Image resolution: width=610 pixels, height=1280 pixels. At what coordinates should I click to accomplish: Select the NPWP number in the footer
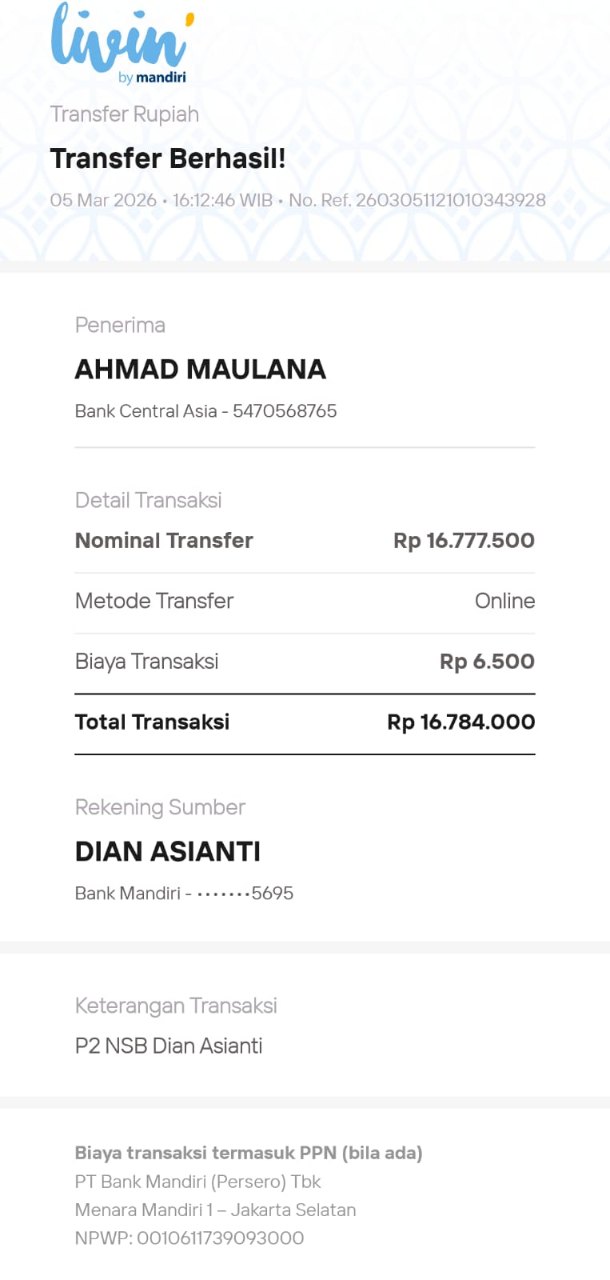click(219, 1238)
